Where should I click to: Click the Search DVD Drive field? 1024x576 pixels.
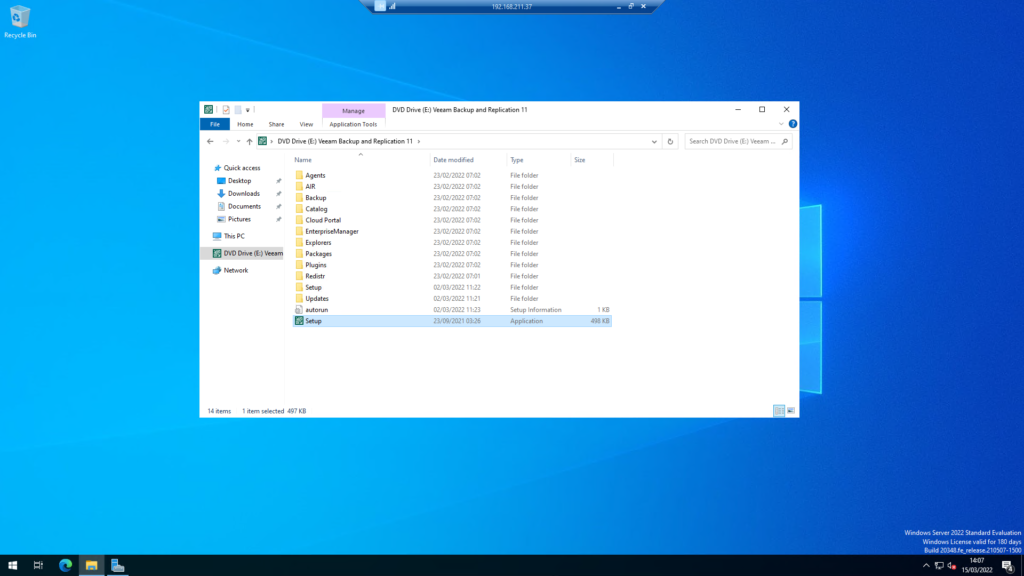click(x=733, y=141)
